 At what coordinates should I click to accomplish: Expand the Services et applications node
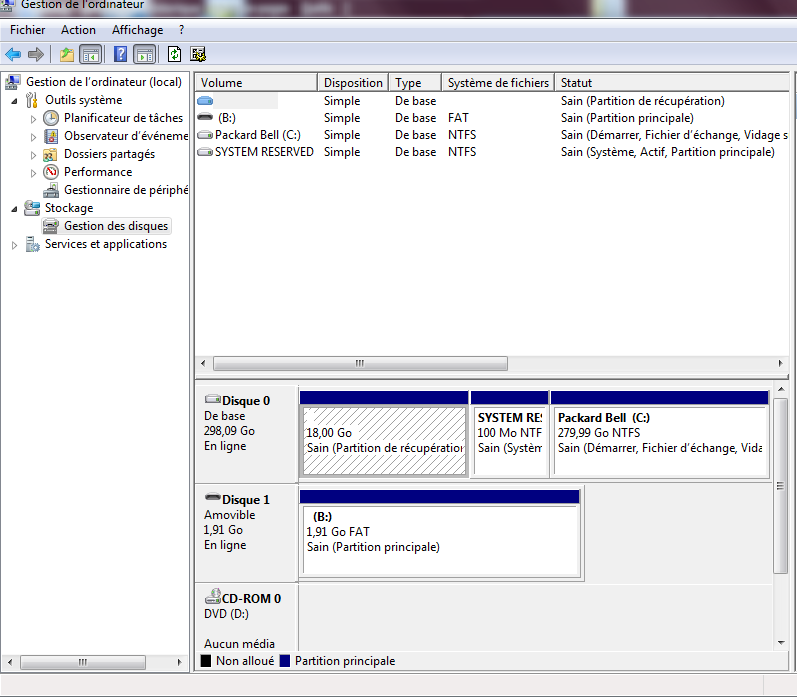15,245
